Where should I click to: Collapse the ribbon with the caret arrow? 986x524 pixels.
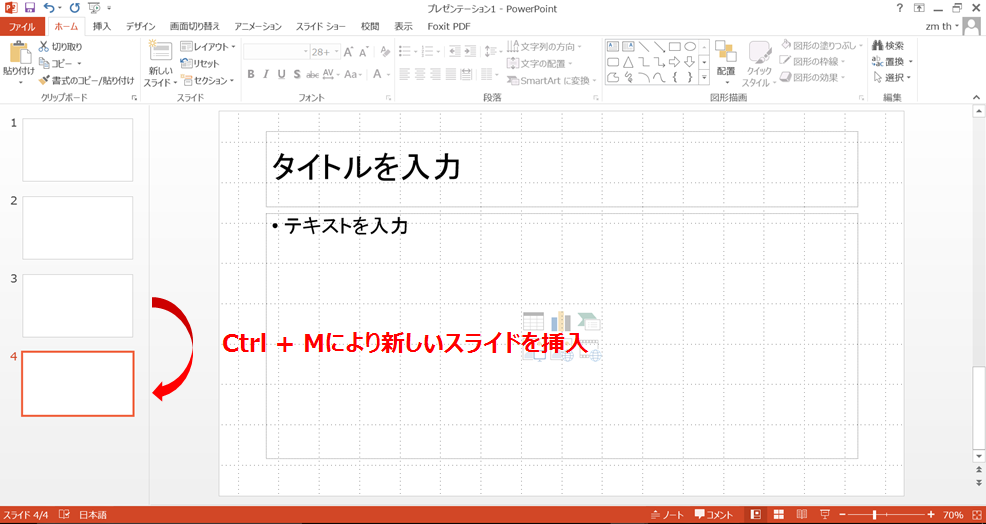[977, 98]
